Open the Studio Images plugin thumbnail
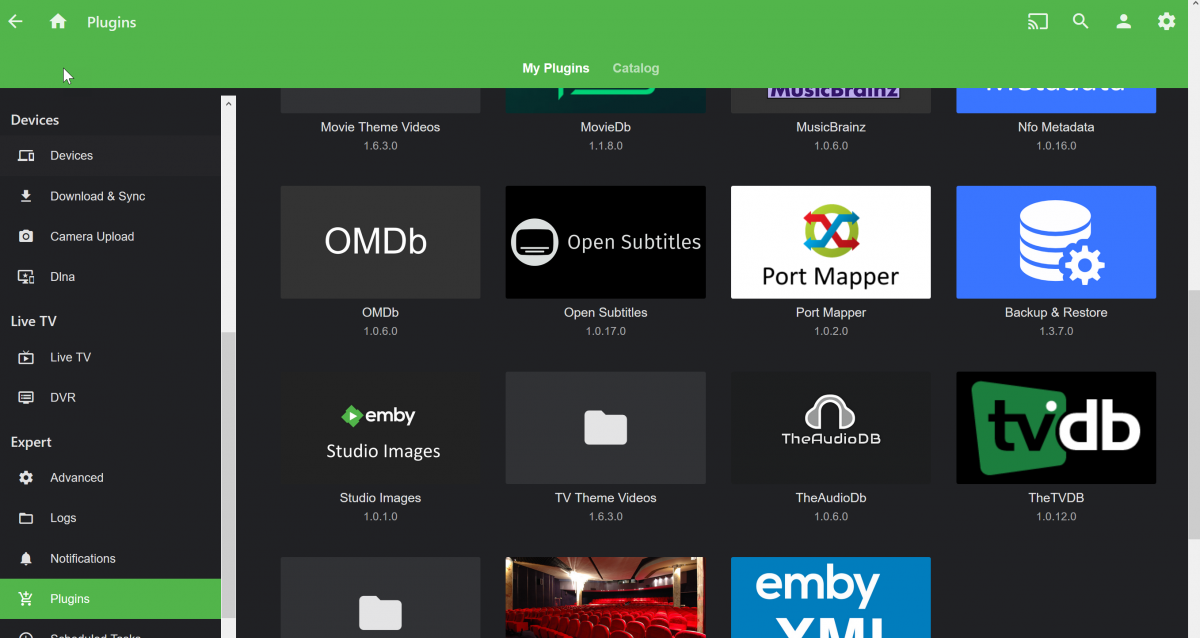This screenshot has width=1200, height=638. pyautogui.click(x=380, y=428)
